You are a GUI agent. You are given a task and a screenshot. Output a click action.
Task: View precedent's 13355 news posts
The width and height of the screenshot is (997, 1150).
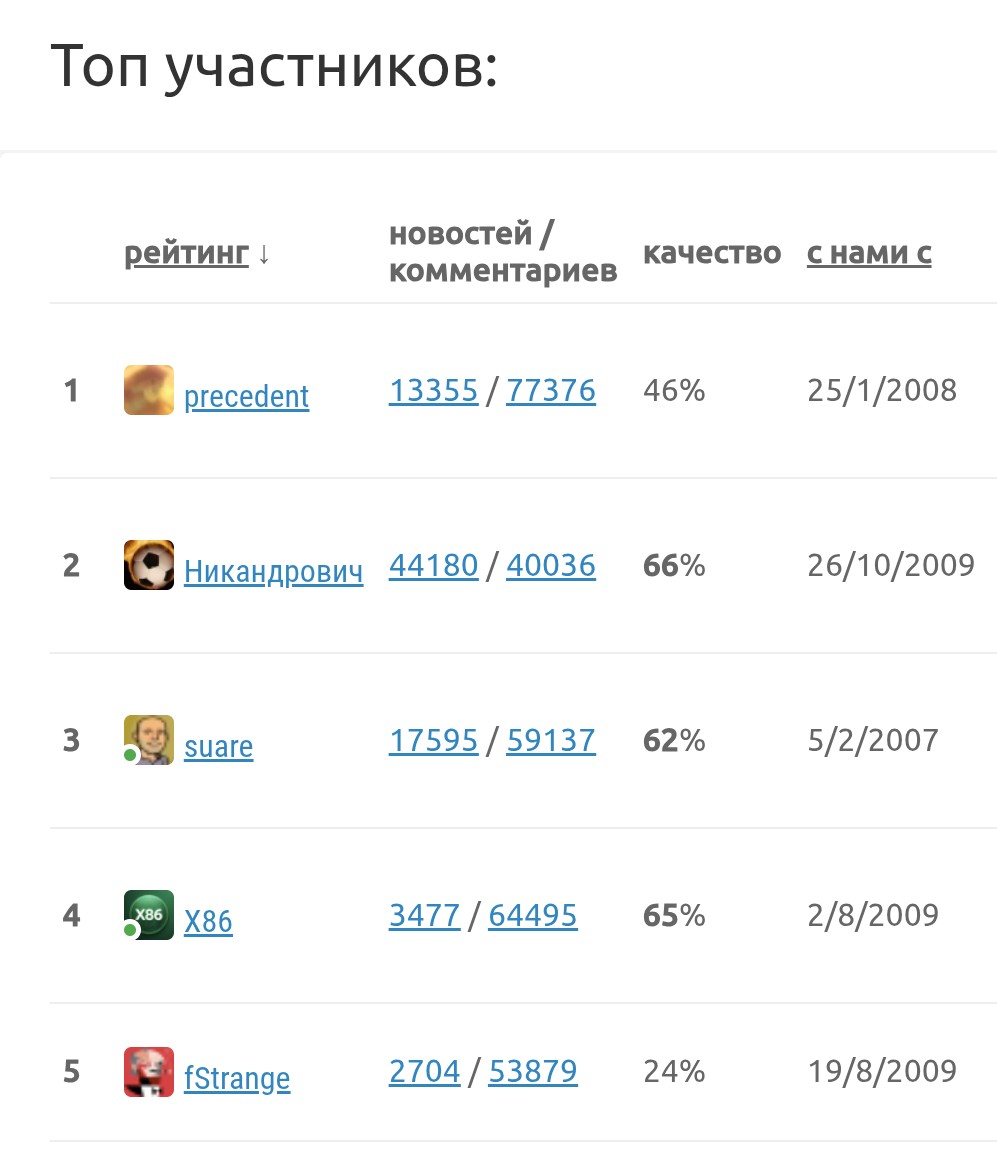[x=433, y=390]
